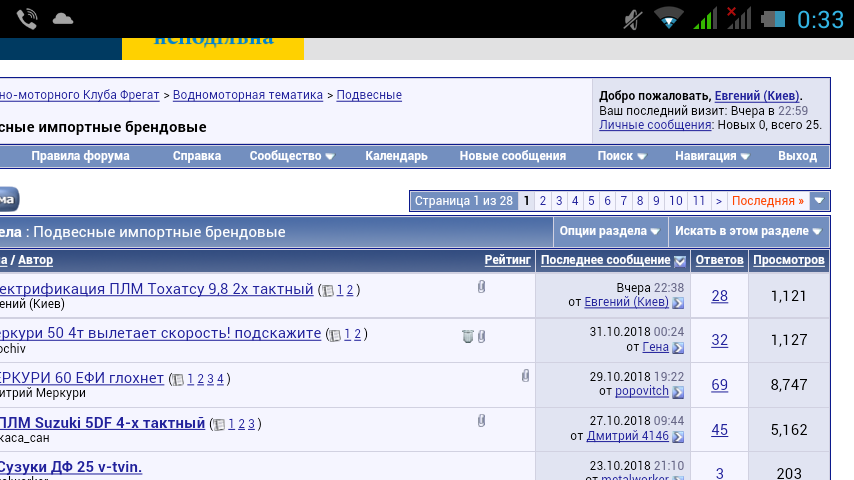The height and width of the screenshot is (480, 854).
Task: Click go-to-last-post arrow beside Дмитрий 4146
Action: click(x=678, y=436)
